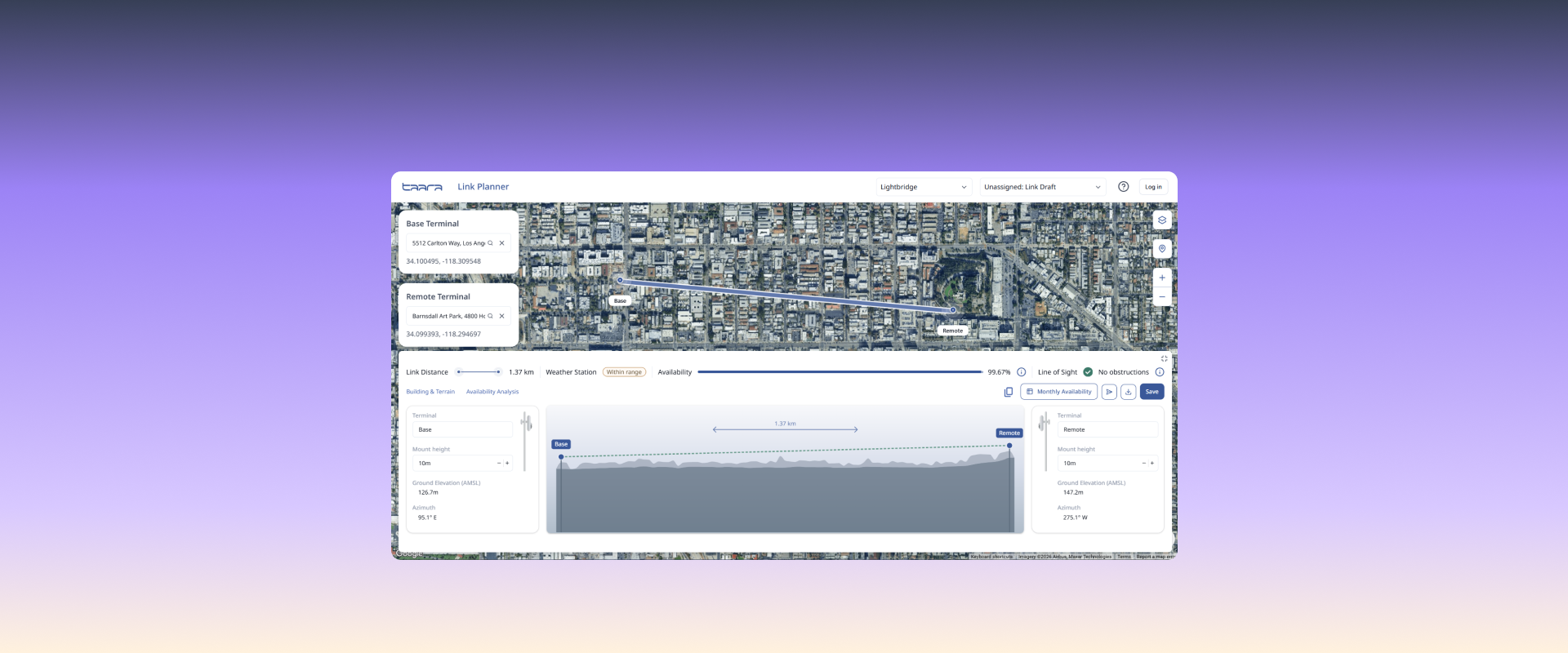
Task: Click the map location pin icon
Action: (x=1162, y=248)
